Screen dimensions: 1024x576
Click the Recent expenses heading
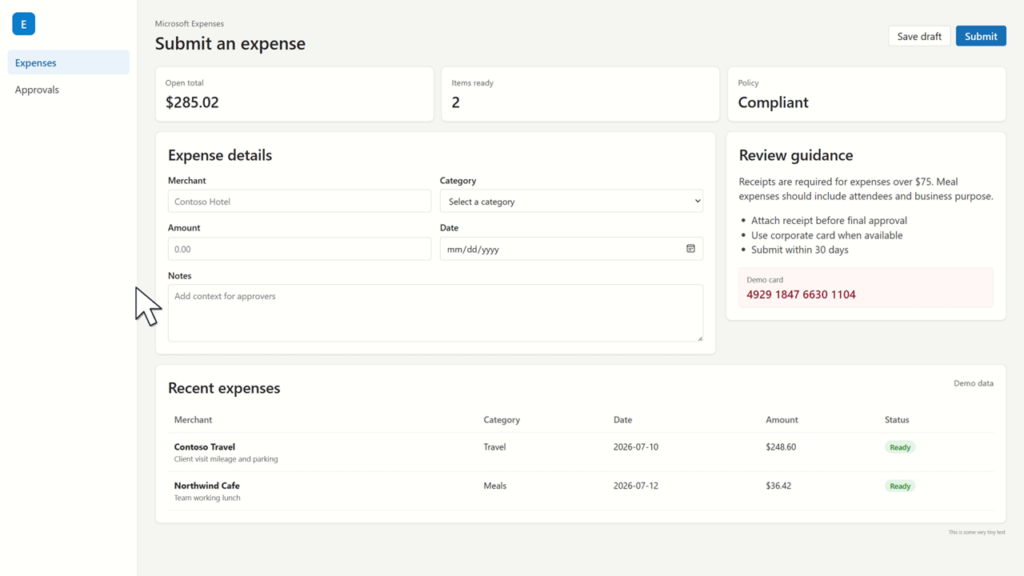pyautogui.click(x=224, y=388)
